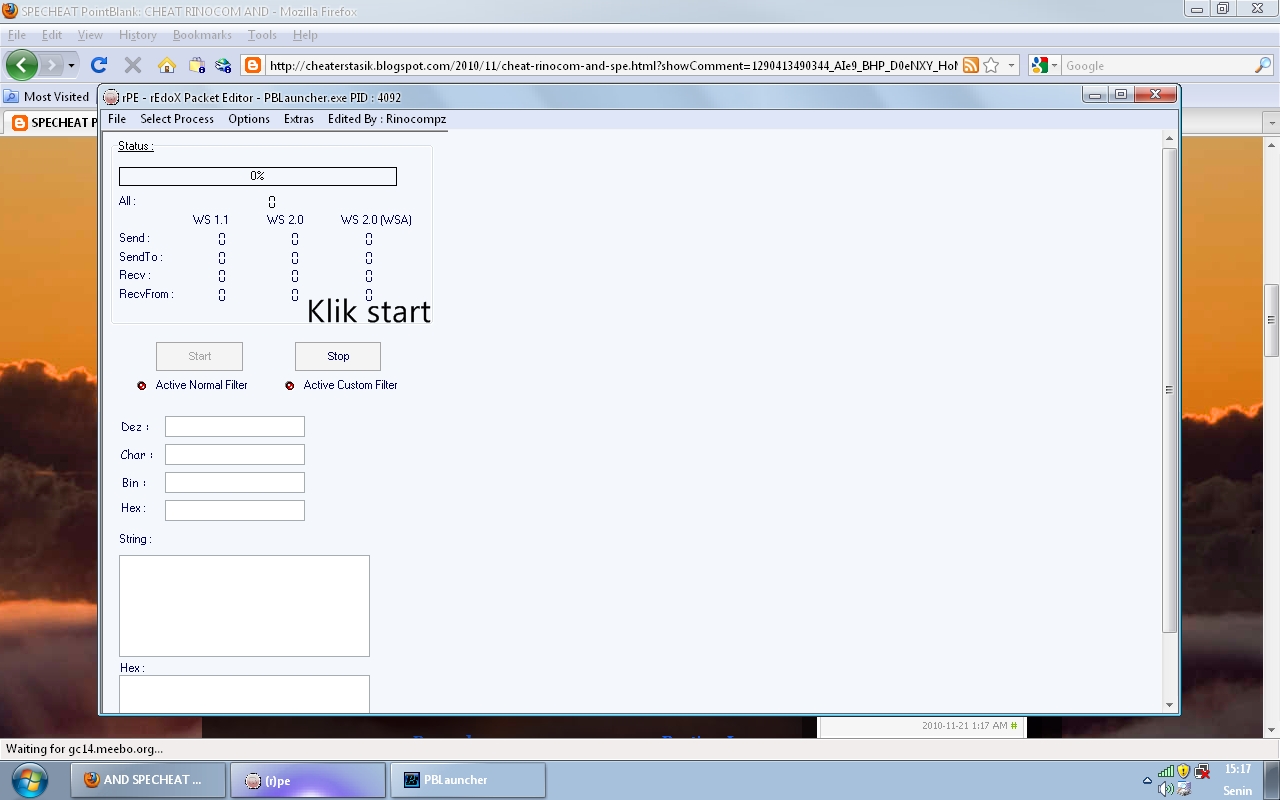Enable the Active Normal Filter option

pos(140,385)
